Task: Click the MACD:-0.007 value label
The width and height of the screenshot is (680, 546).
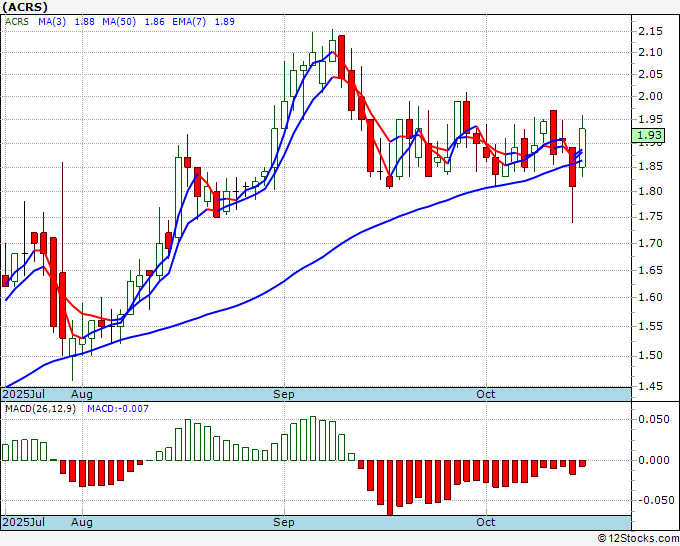Action: point(118,409)
